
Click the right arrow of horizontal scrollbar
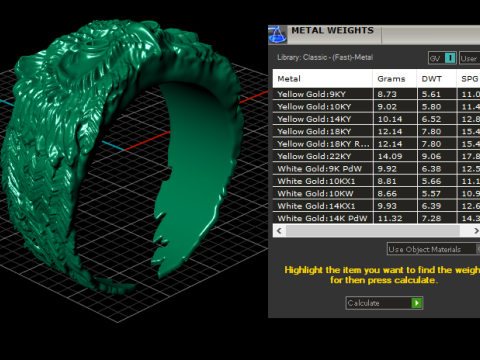(x=476, y=231)
